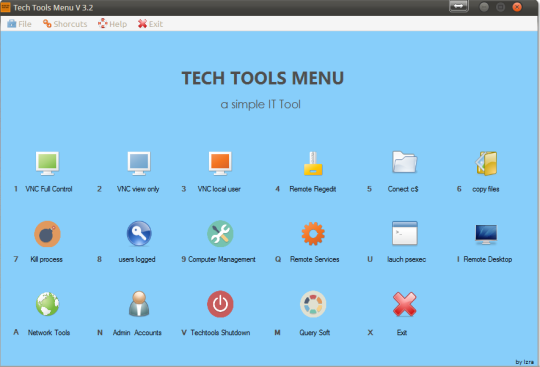
Task: Launch psexec terminal window icon
Action: 405,233
